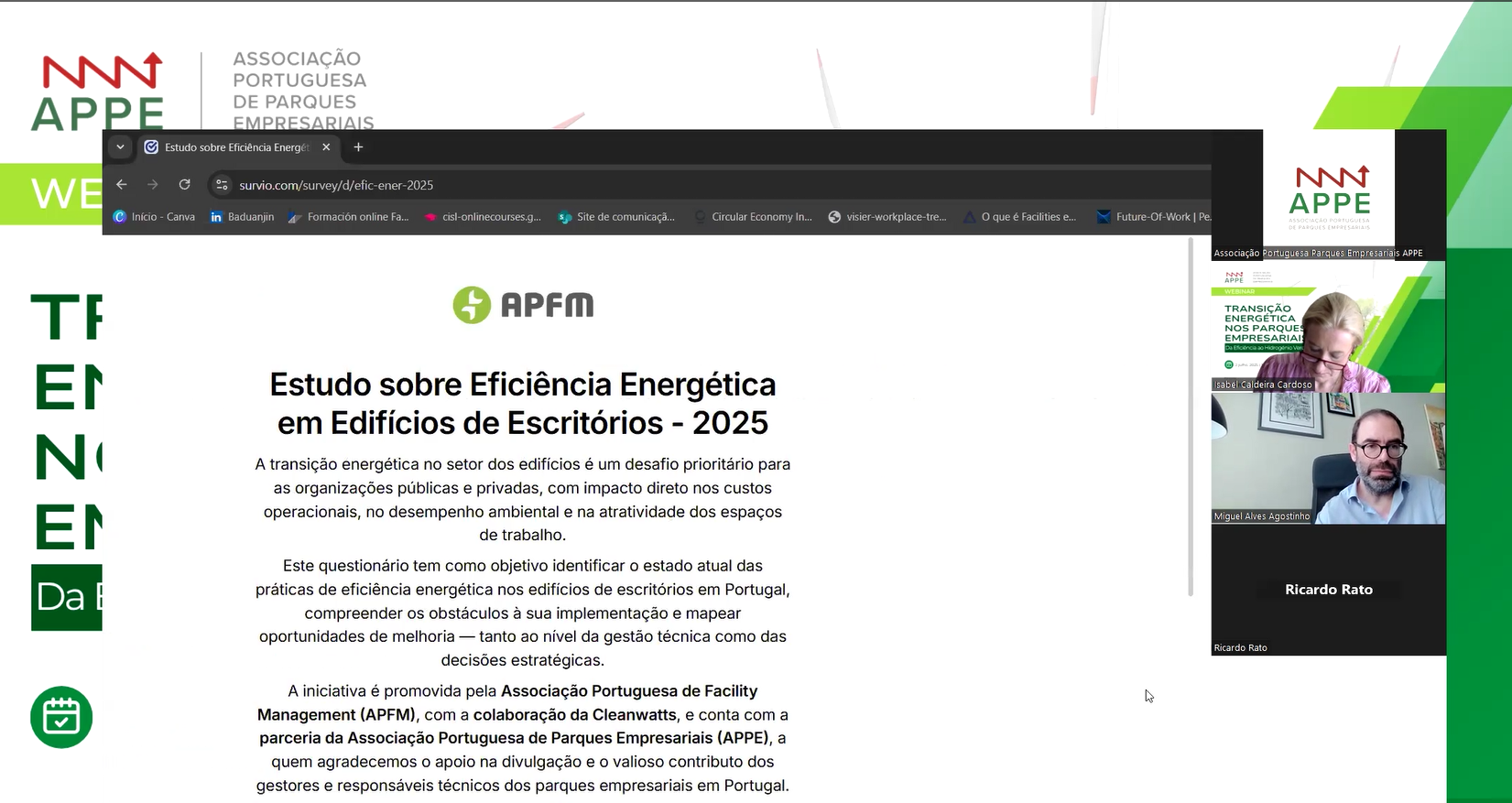Click the 'Associação Portuguesa de Facility Management' text
This screenshot has width=1512, height=803.
coord(507,703)
